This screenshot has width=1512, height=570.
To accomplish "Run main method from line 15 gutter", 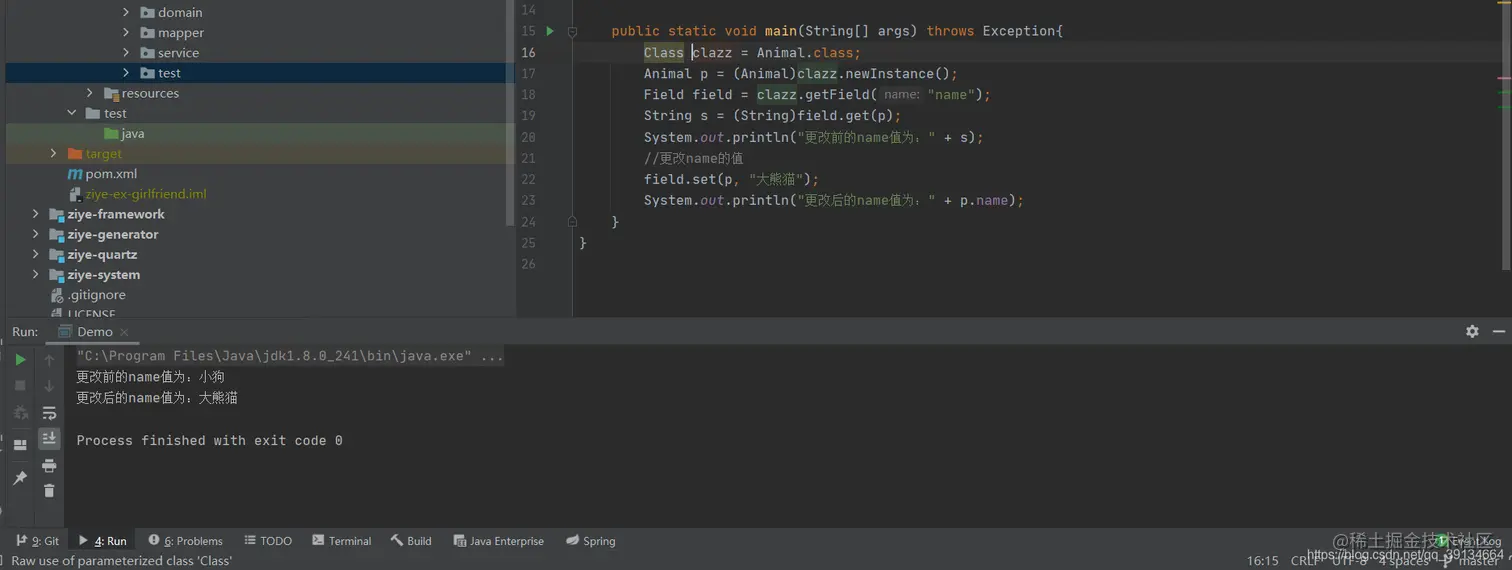I will tap(550, 31).
